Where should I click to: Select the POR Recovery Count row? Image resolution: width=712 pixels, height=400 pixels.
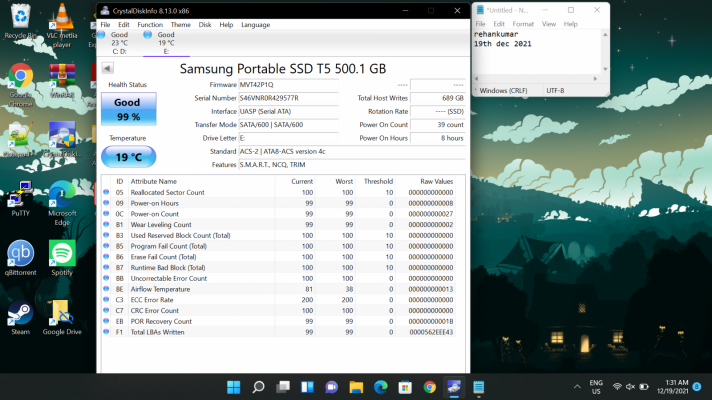(x=278, y=321)
